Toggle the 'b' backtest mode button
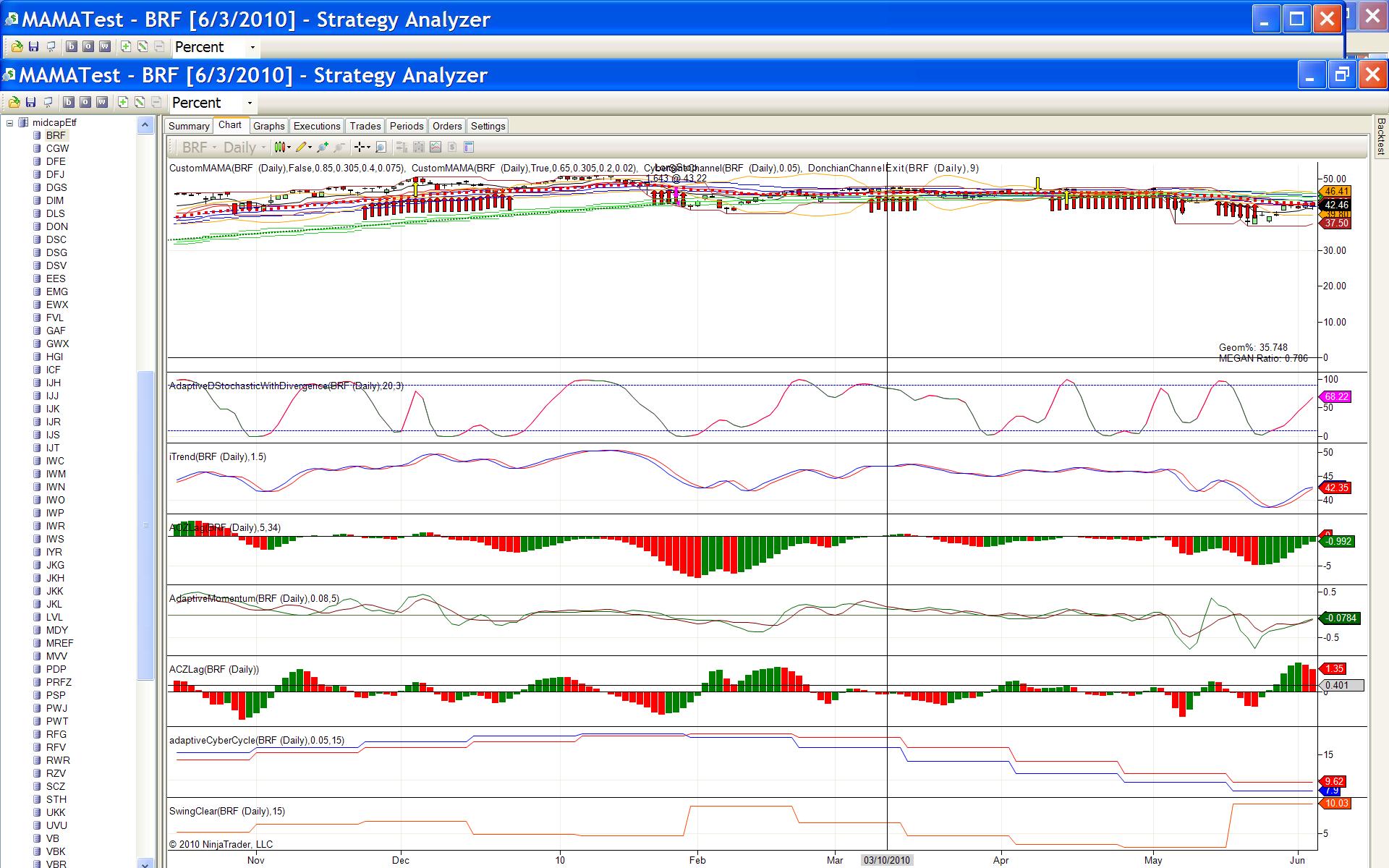This screenshot has height=868, width=1389. pyautogui.click(x=70, y=102)
